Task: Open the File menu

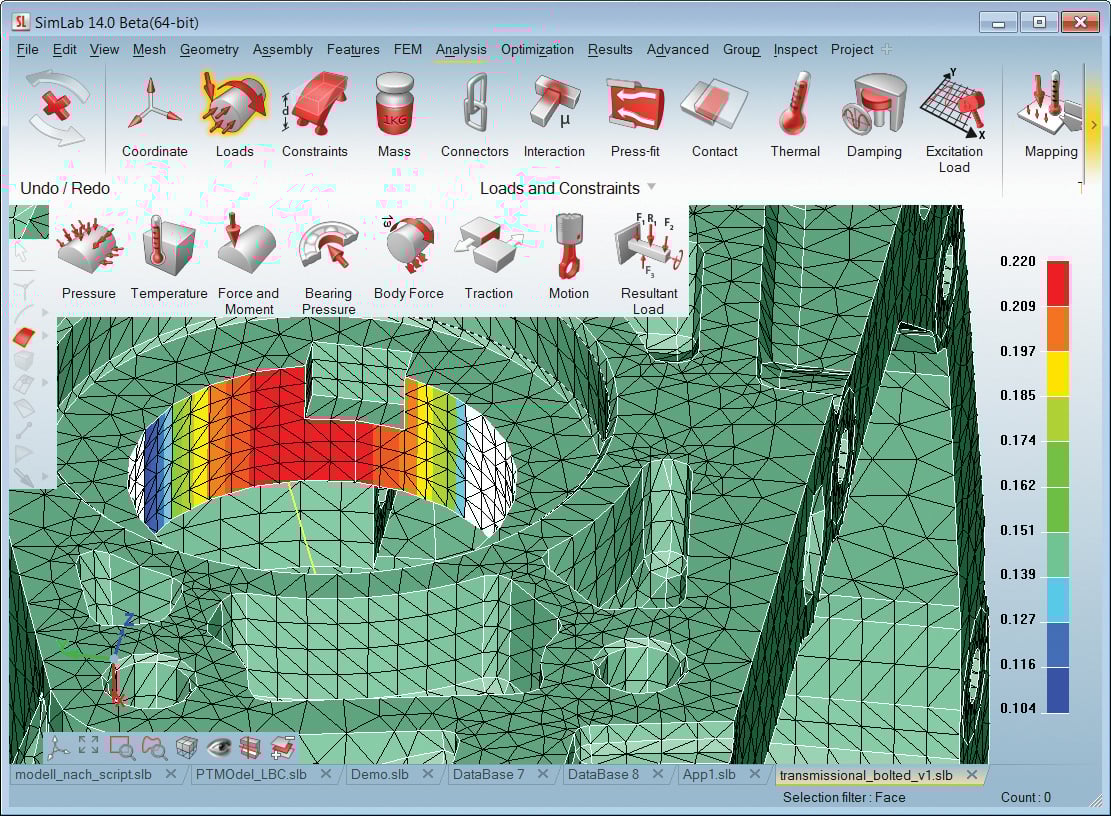Action: pyautogui.click(x=28, y=50)
